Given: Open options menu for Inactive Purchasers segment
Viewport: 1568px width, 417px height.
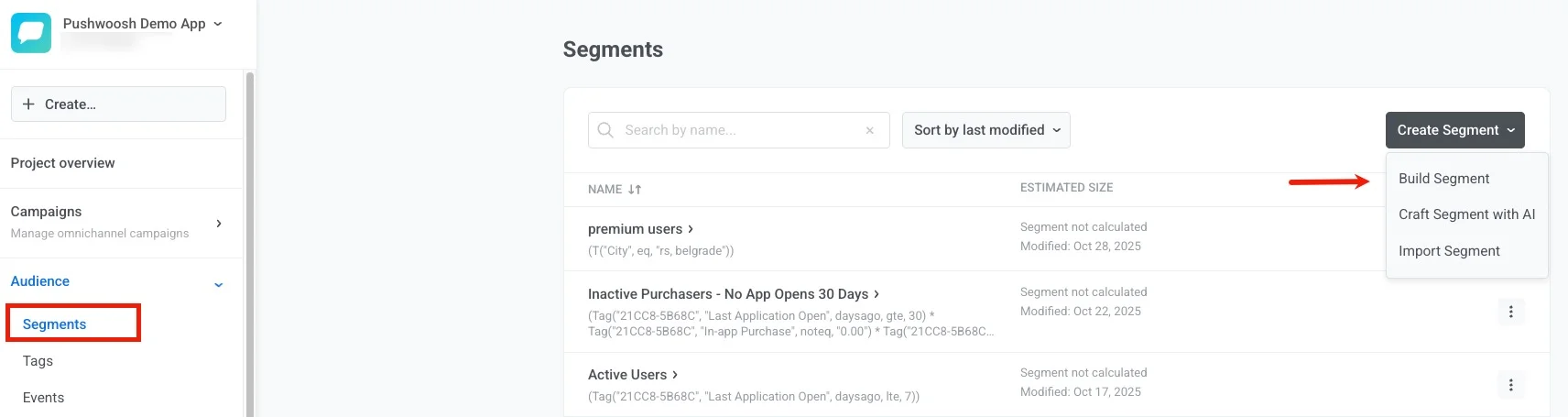Looking at the screenshot, I should point(1510,312).
